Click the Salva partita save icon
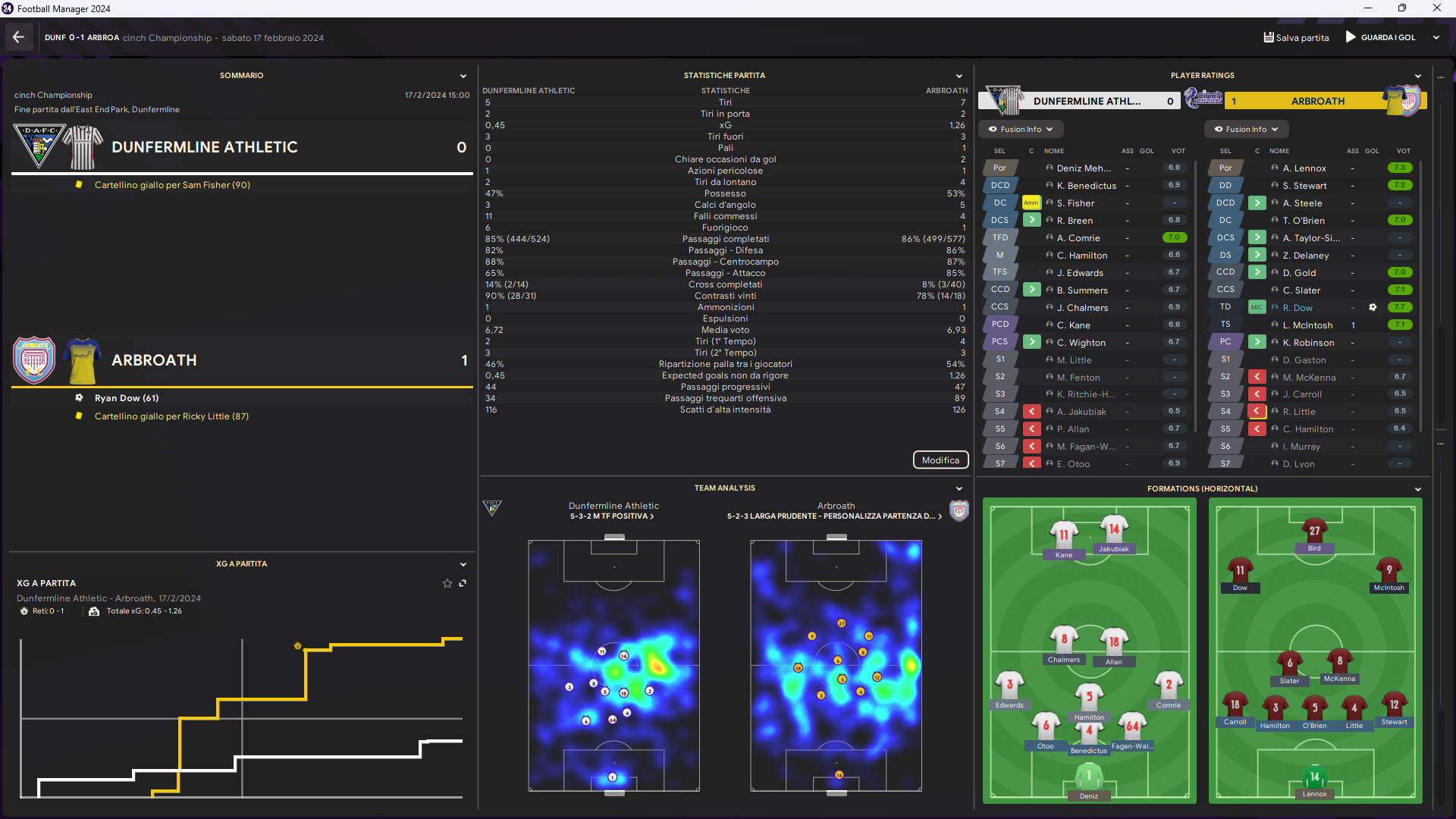Screen dimensions: 1456x819 coord(1269,37)
